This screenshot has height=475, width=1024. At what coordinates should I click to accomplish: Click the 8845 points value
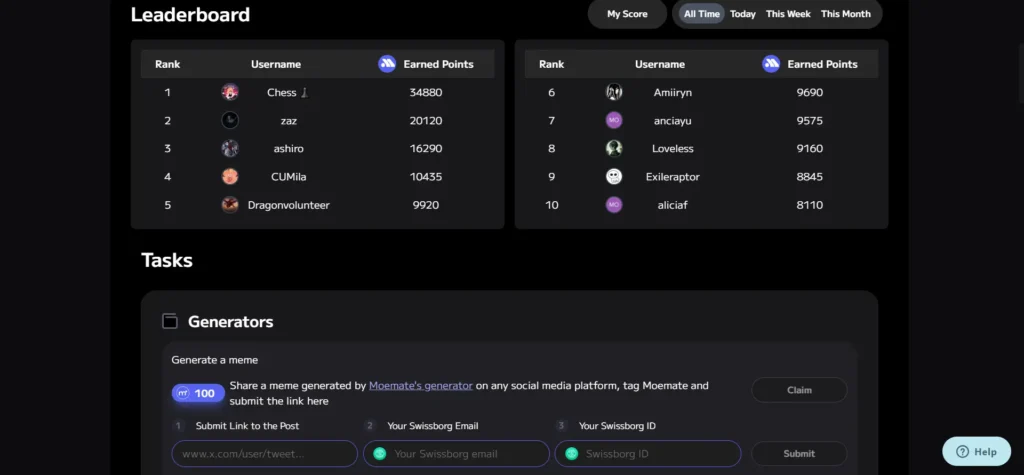click(810, 176)
